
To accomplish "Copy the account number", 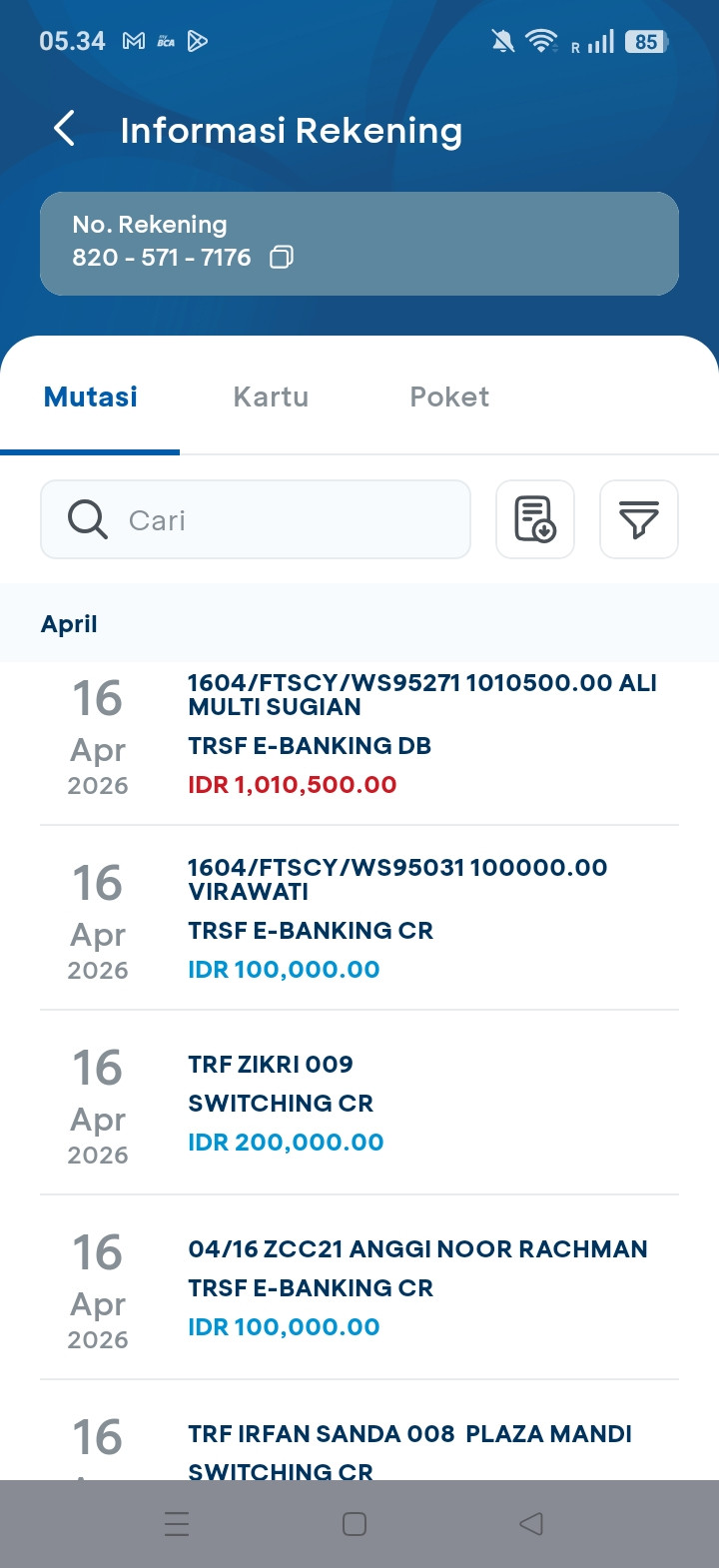I will pyautogui.click(x=282, y=258).
